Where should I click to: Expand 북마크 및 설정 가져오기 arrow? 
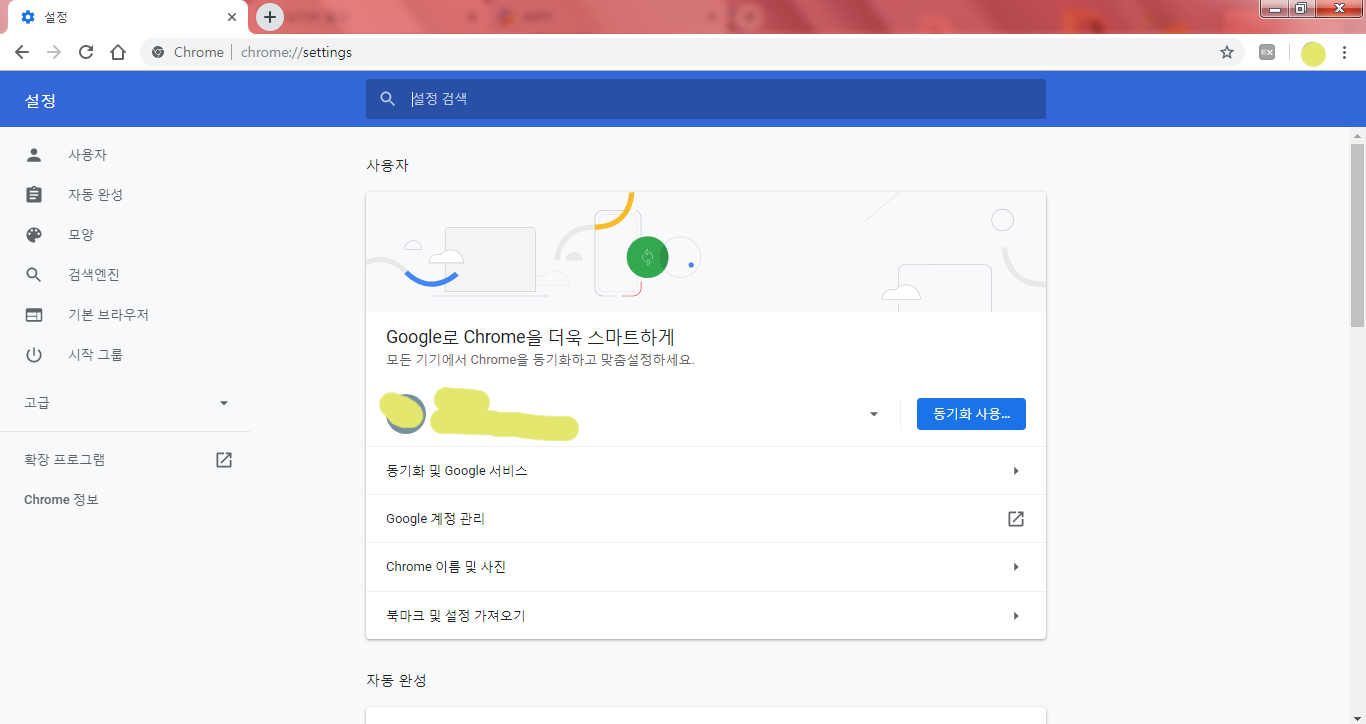pos(1016,616)
